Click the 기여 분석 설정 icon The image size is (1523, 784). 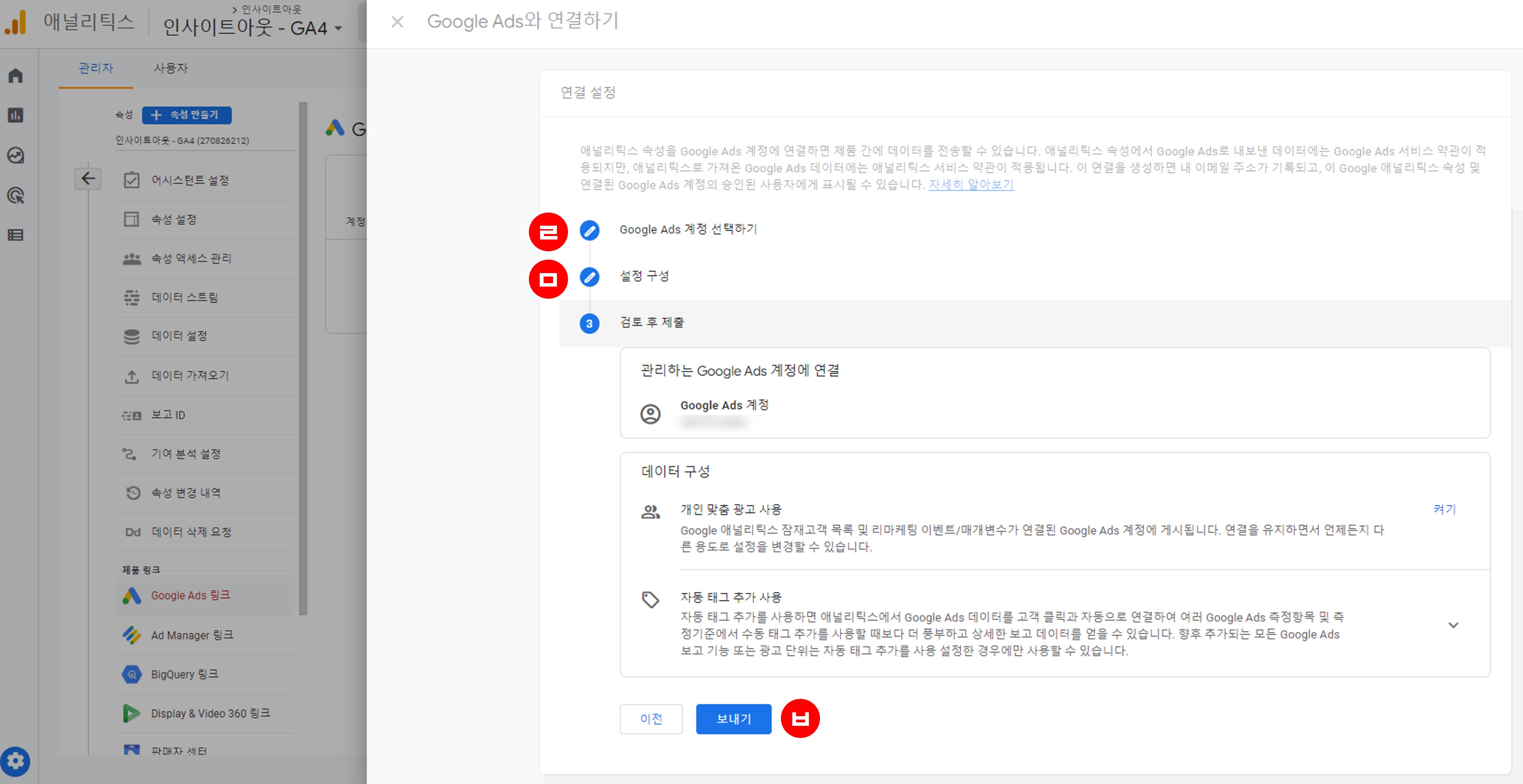129,454
